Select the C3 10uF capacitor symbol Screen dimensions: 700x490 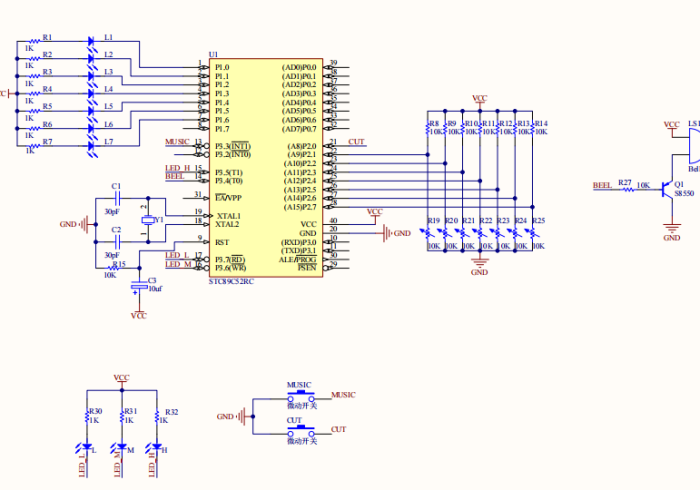[x=139, y=288]
